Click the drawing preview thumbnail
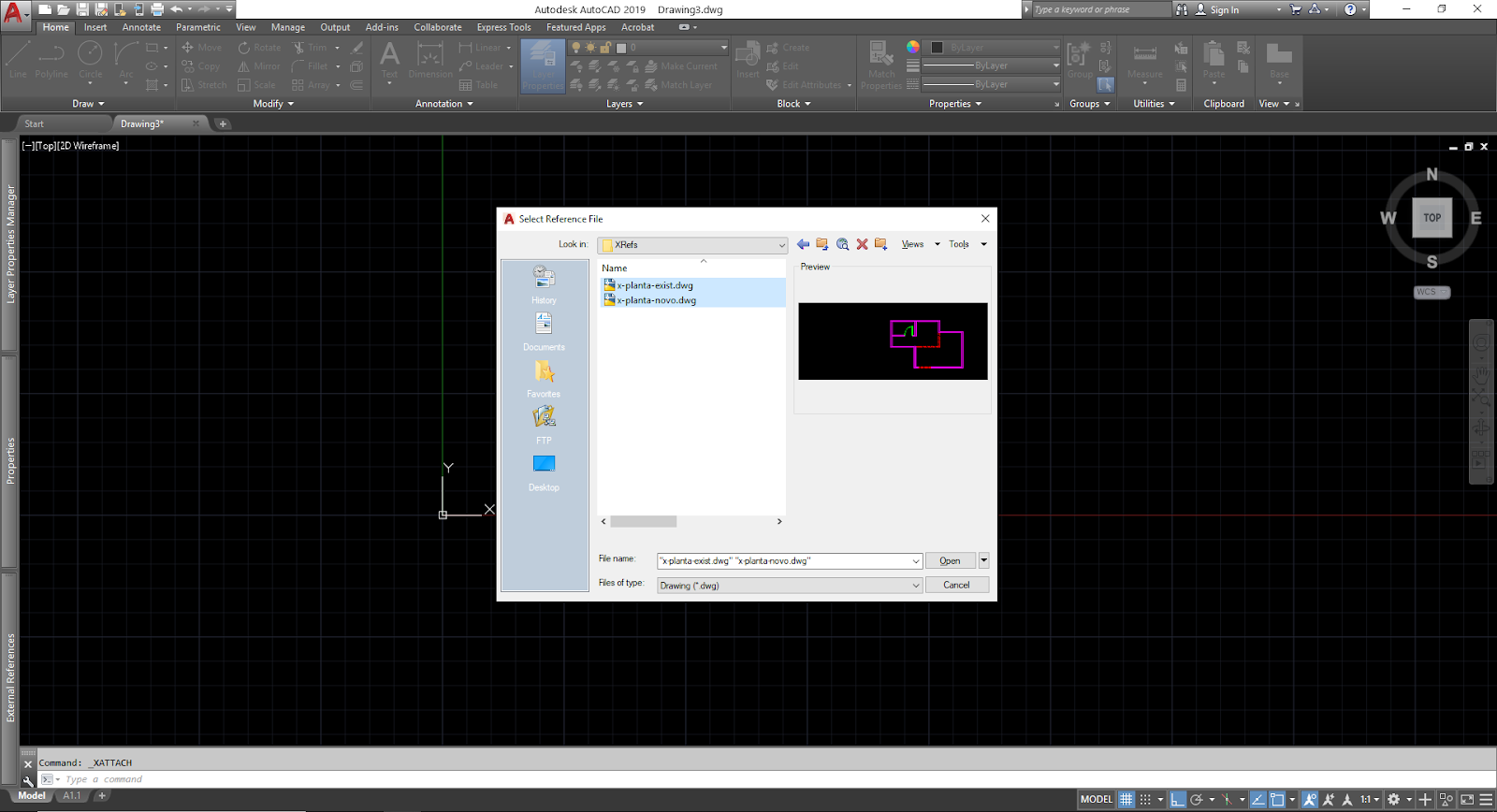The height and width of the screenshot is (812, 1497). (x=893, y=341)
